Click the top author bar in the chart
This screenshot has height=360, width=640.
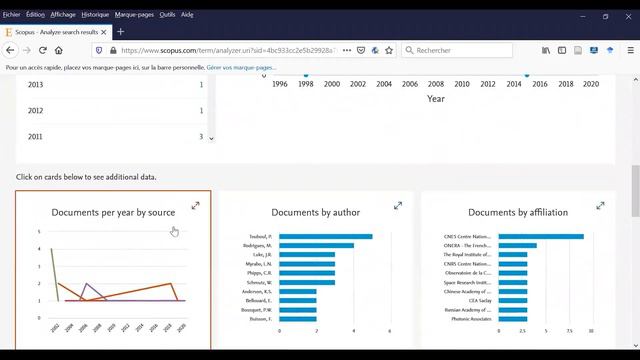click(x=326, y=236)
